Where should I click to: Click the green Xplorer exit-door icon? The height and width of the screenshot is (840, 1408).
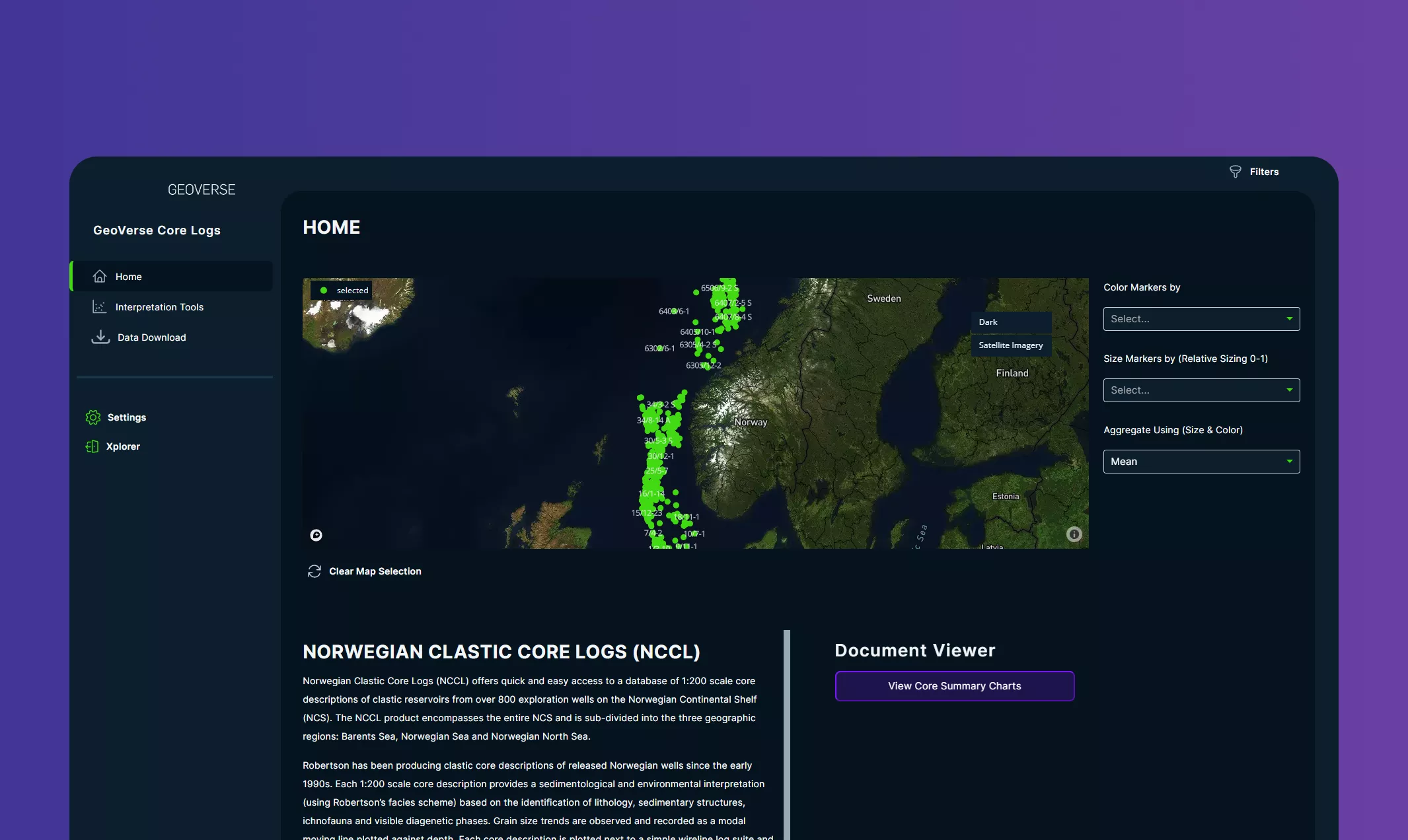tap(93, 446)
